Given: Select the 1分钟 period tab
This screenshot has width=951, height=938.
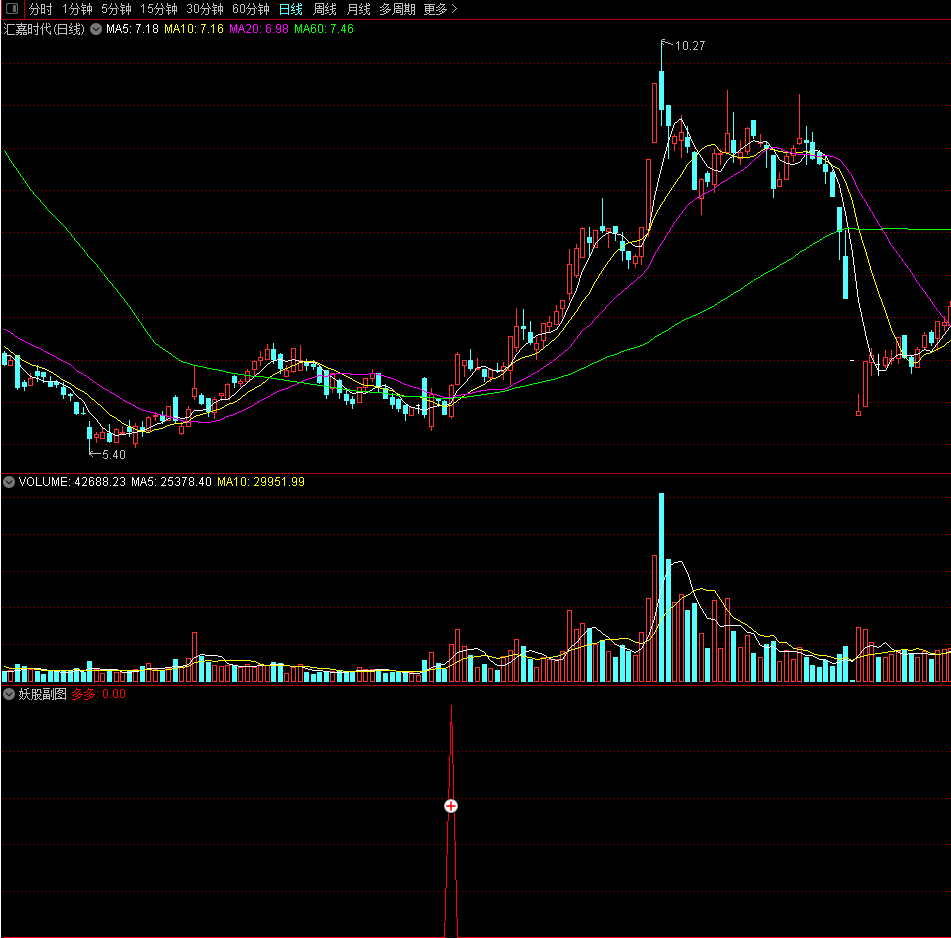Looking at the screenshot, I should pyautogui.click(x=78, y=9).
